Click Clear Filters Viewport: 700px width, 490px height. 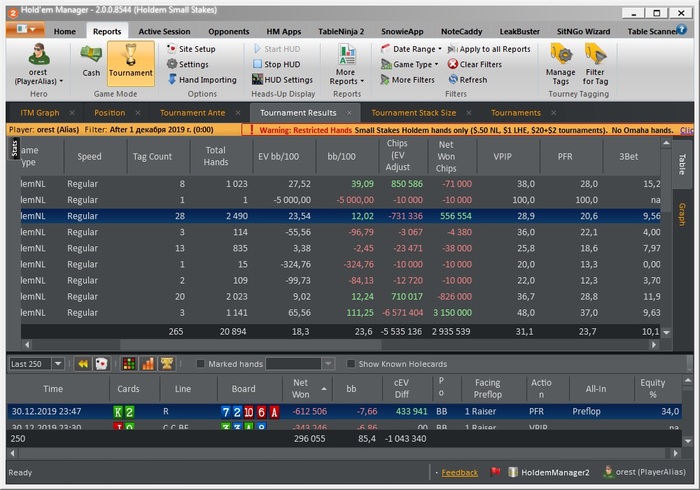pos(475,64)
